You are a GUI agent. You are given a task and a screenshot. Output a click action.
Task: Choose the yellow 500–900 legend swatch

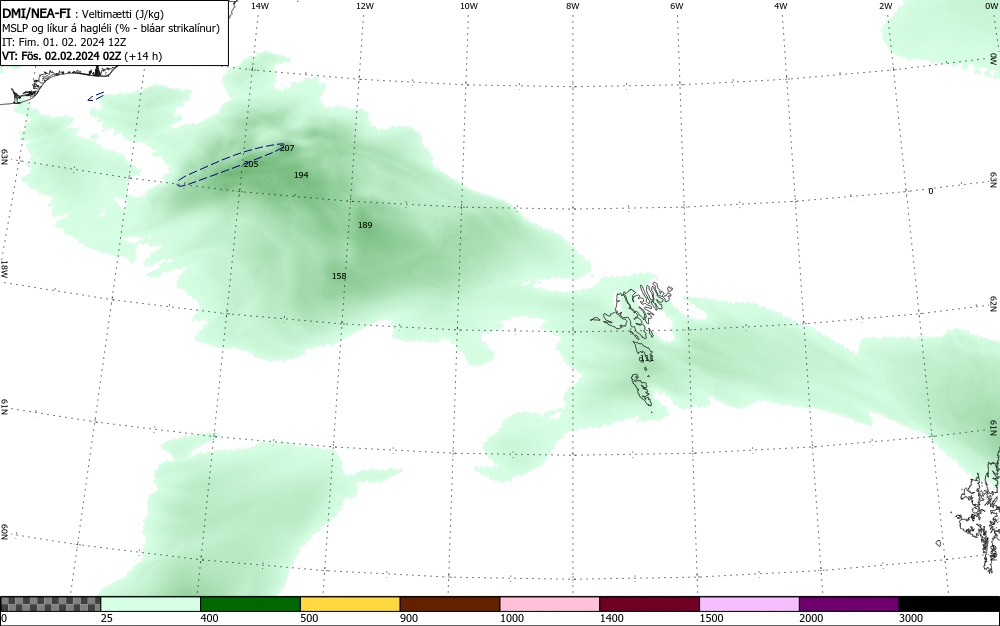click(x=350, y=604)
